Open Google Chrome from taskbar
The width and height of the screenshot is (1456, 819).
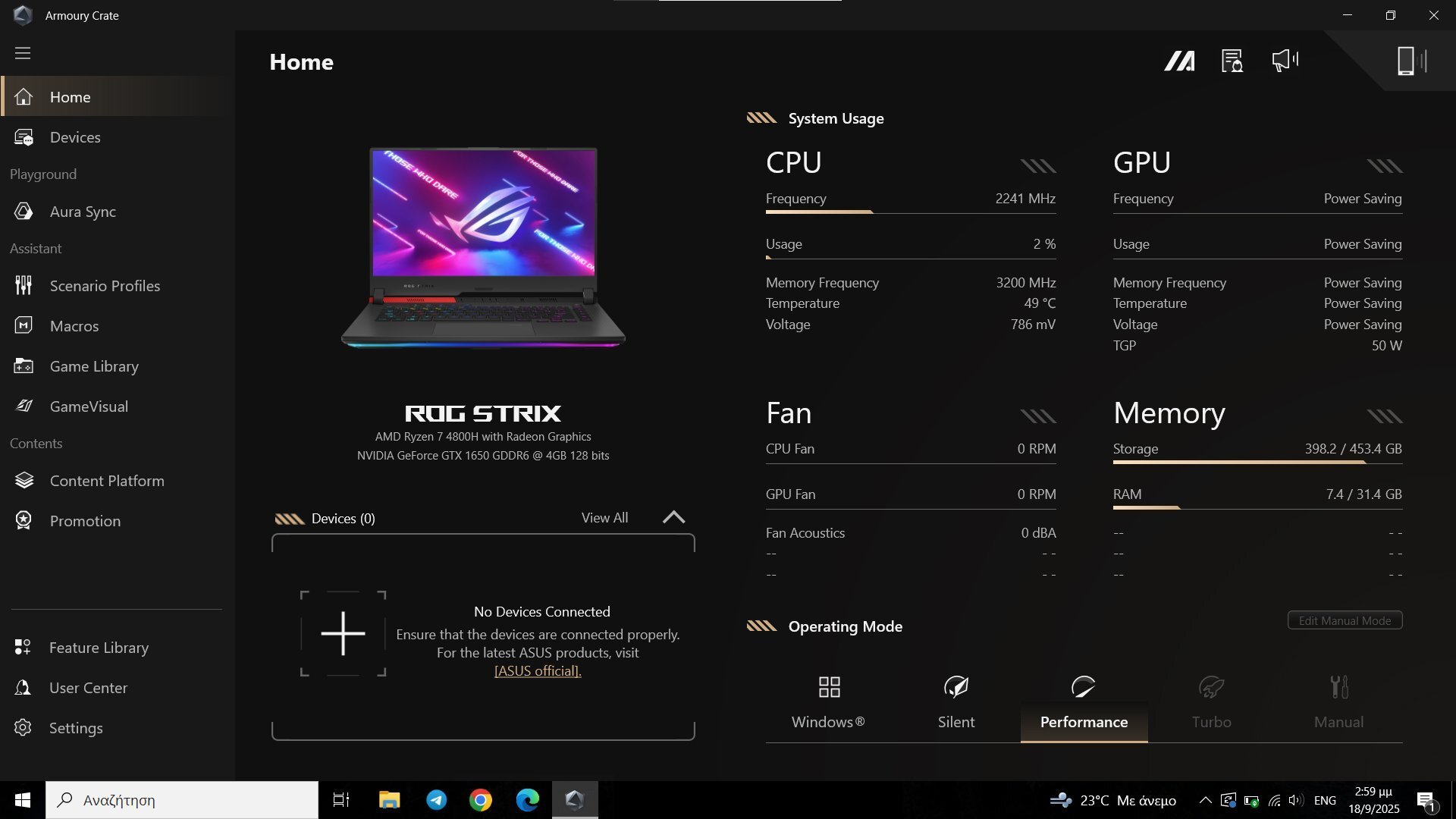pyautogui.click(x=481, y=800)
